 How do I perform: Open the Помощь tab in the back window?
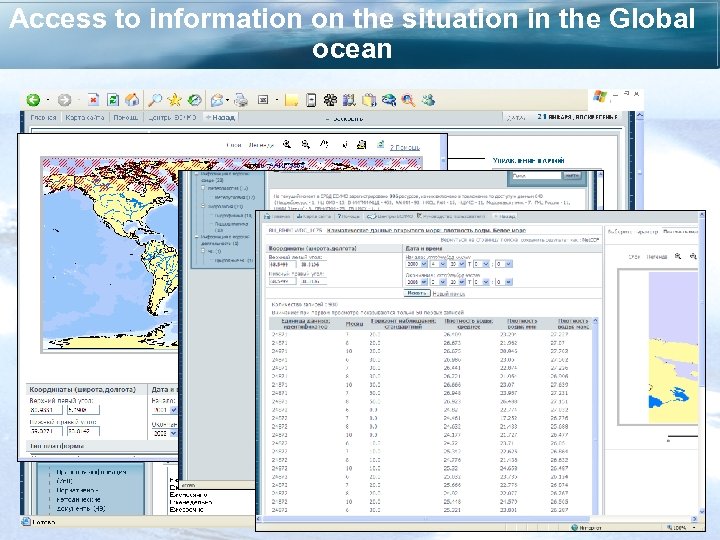126,118
